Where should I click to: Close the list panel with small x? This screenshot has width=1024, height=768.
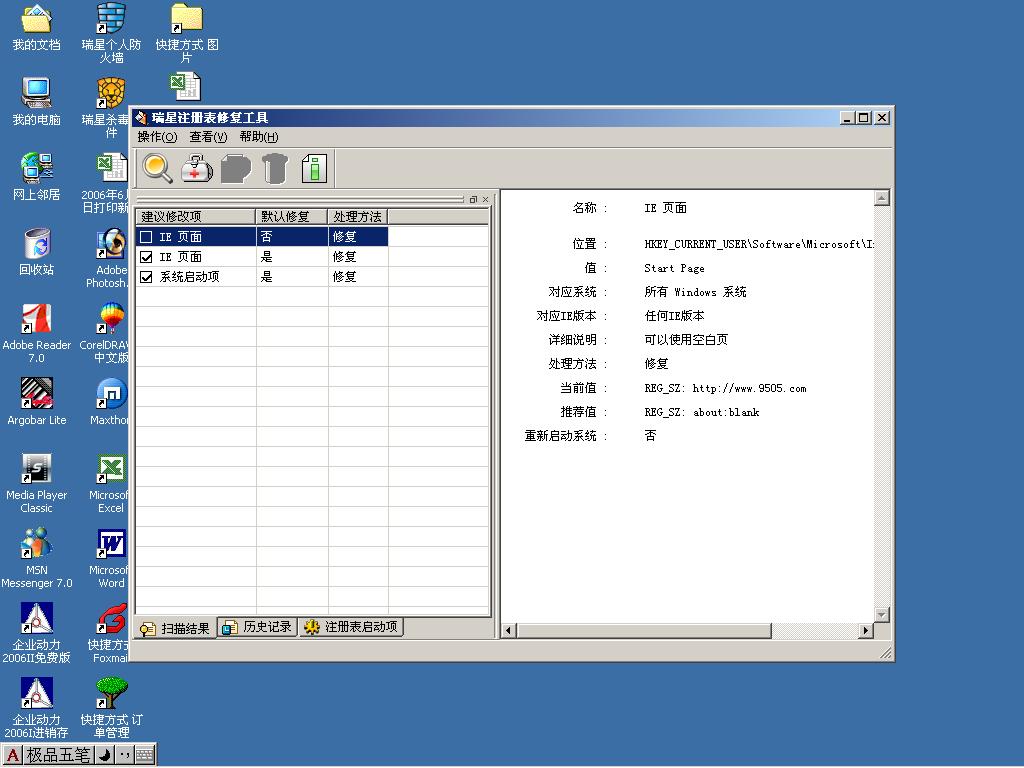[x=485, y=199]
